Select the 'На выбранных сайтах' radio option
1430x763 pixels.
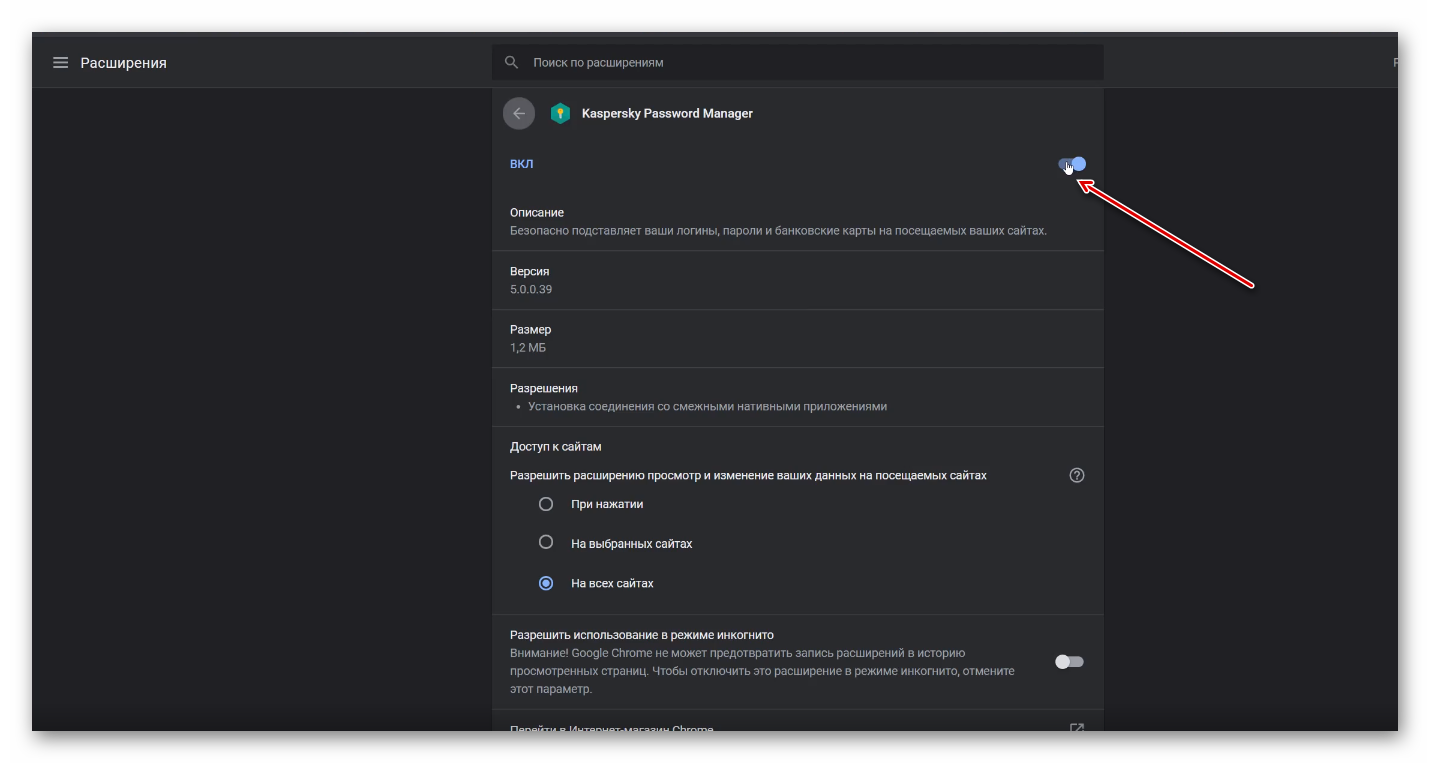[x=546, y=542]
